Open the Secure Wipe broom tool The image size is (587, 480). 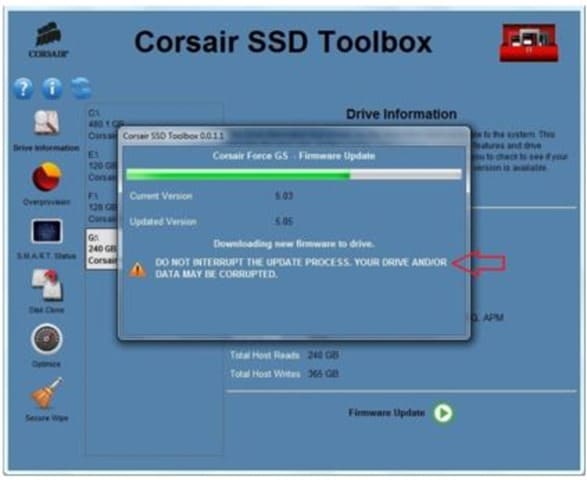point(46,400)
